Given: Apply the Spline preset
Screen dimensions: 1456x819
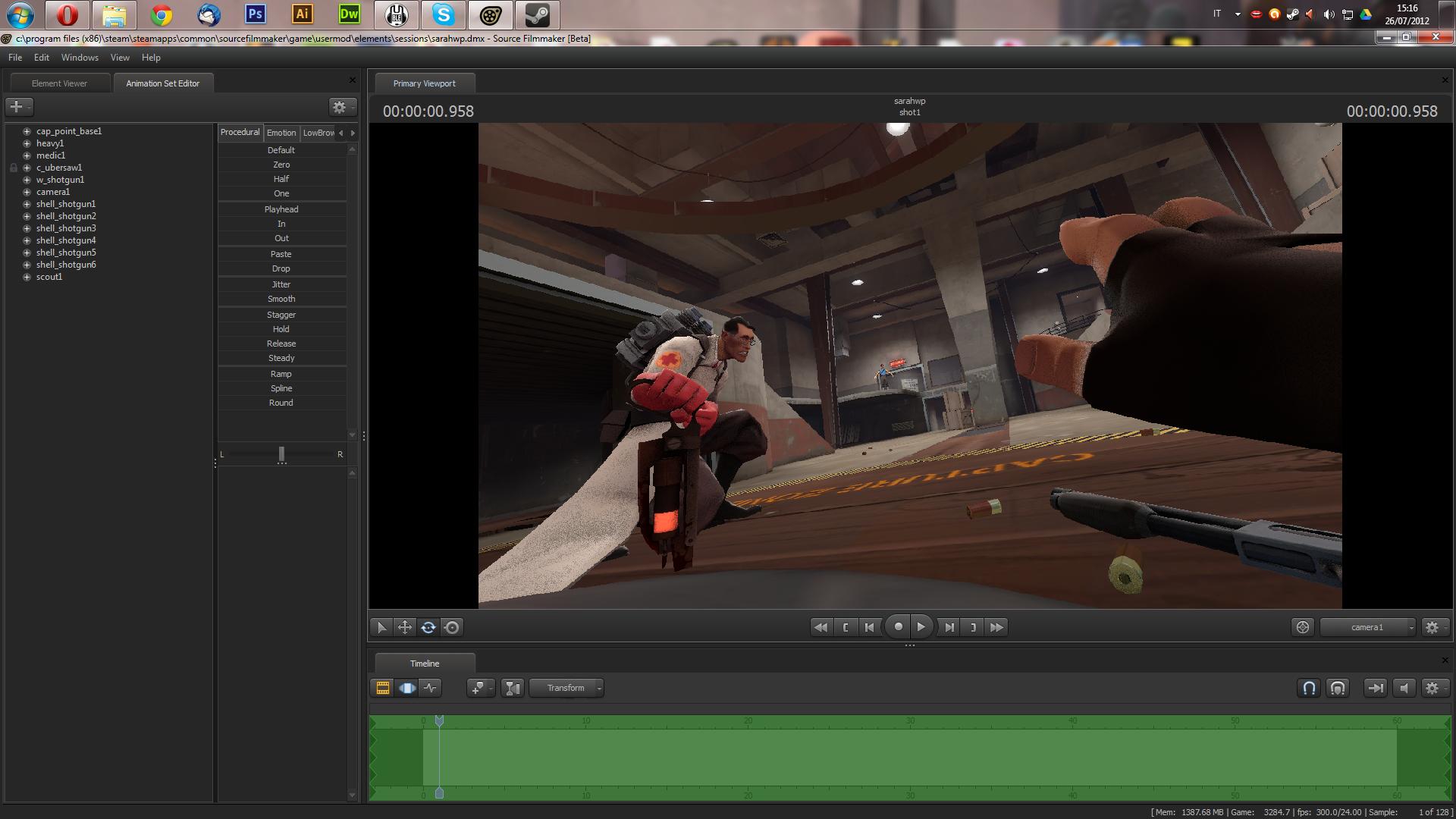Looking at the screenshot, I should tap(282, 388).
